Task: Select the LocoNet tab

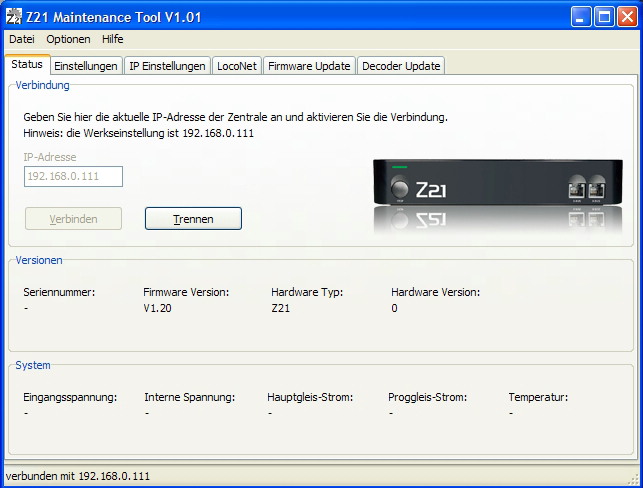Action: coord(237,66)
